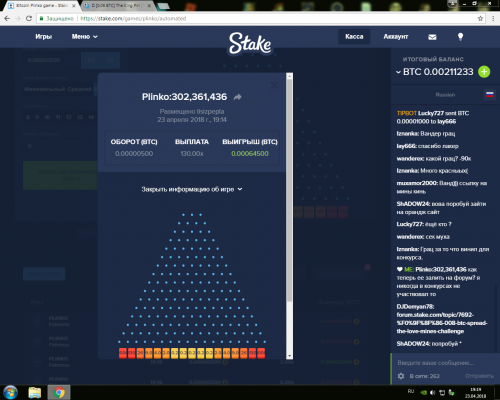The height and width of the screenshot is (400, 500).
Task: Click the NVIDIA tray icon
Action: point(423,392)
